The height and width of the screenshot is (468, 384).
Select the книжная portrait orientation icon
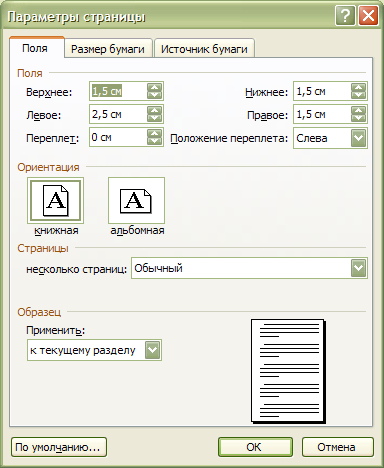click(55, 200)
